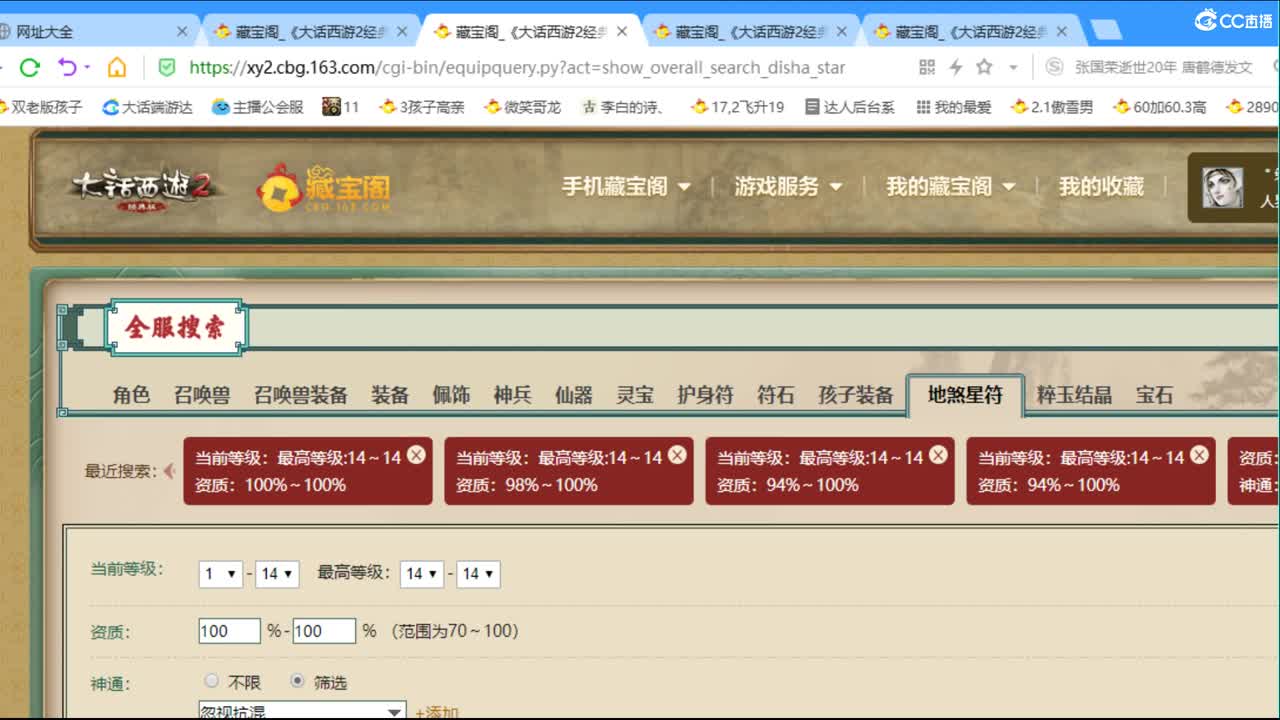
Task: Go to the browser home page icon
Action: 117,68
